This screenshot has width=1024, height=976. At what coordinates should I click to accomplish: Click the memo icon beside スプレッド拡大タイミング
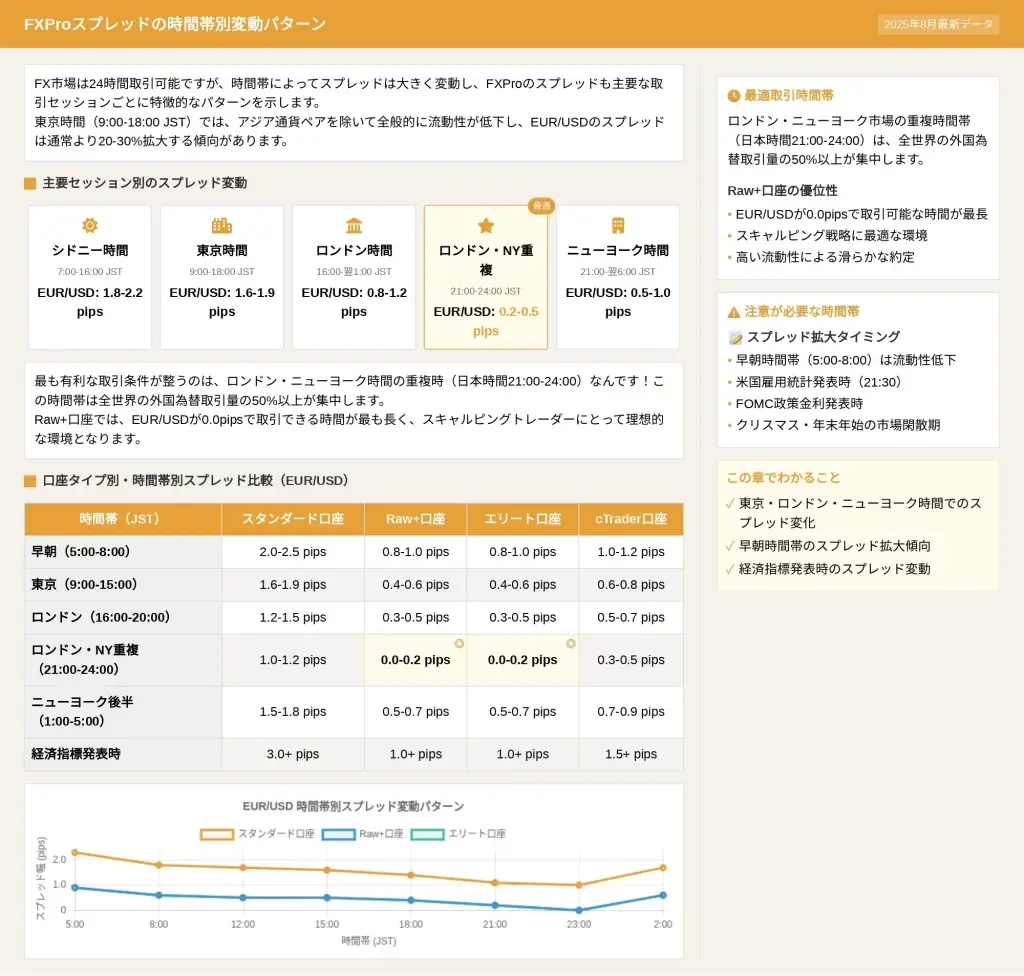(735, 337)
